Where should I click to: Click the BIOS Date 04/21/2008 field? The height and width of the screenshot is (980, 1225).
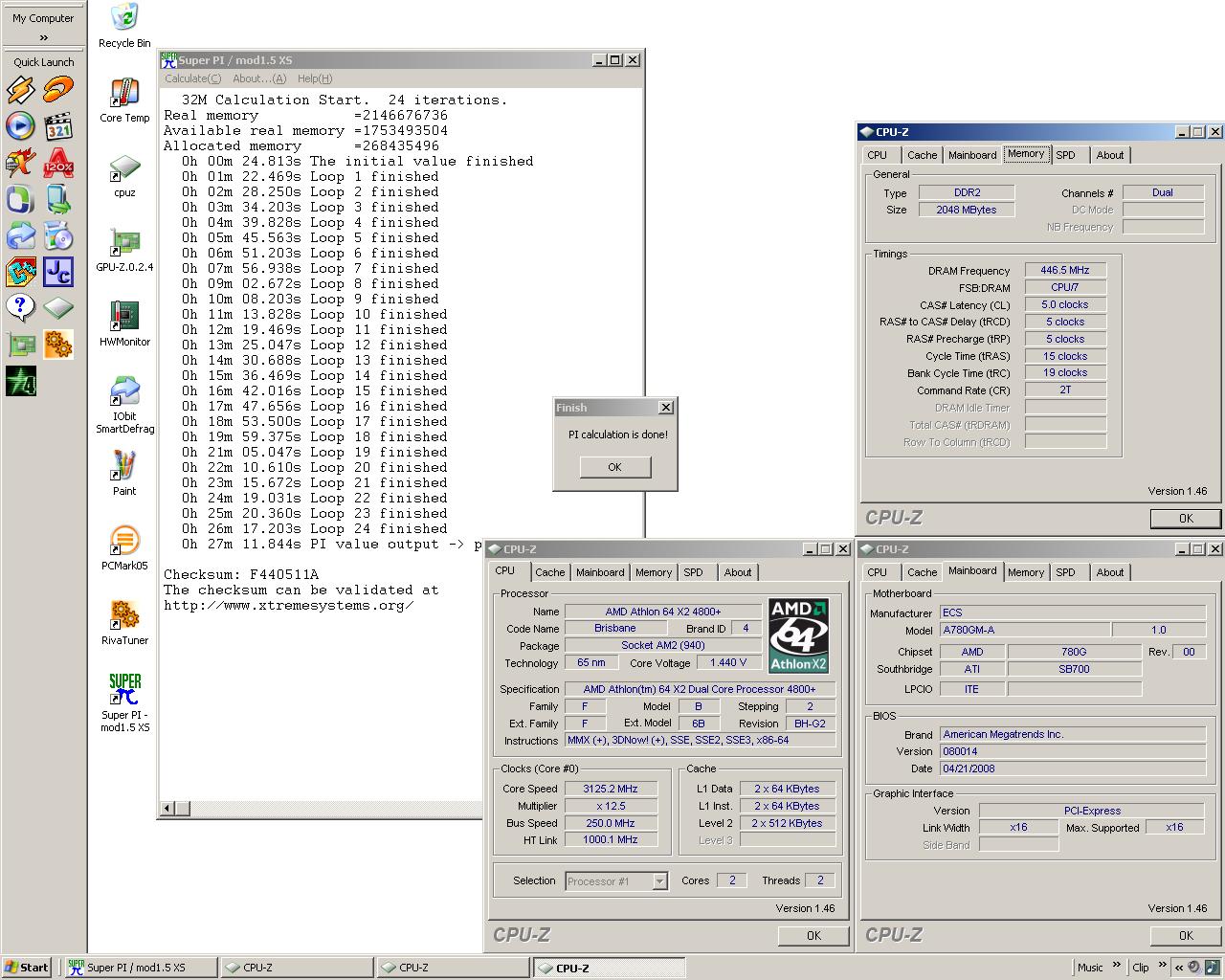1073,768
